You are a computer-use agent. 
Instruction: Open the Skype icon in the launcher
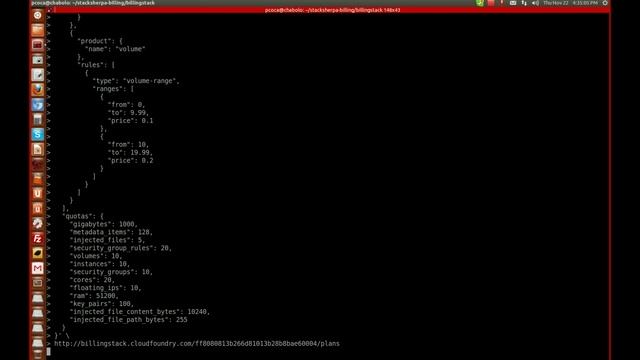click(x=38, y=134)
